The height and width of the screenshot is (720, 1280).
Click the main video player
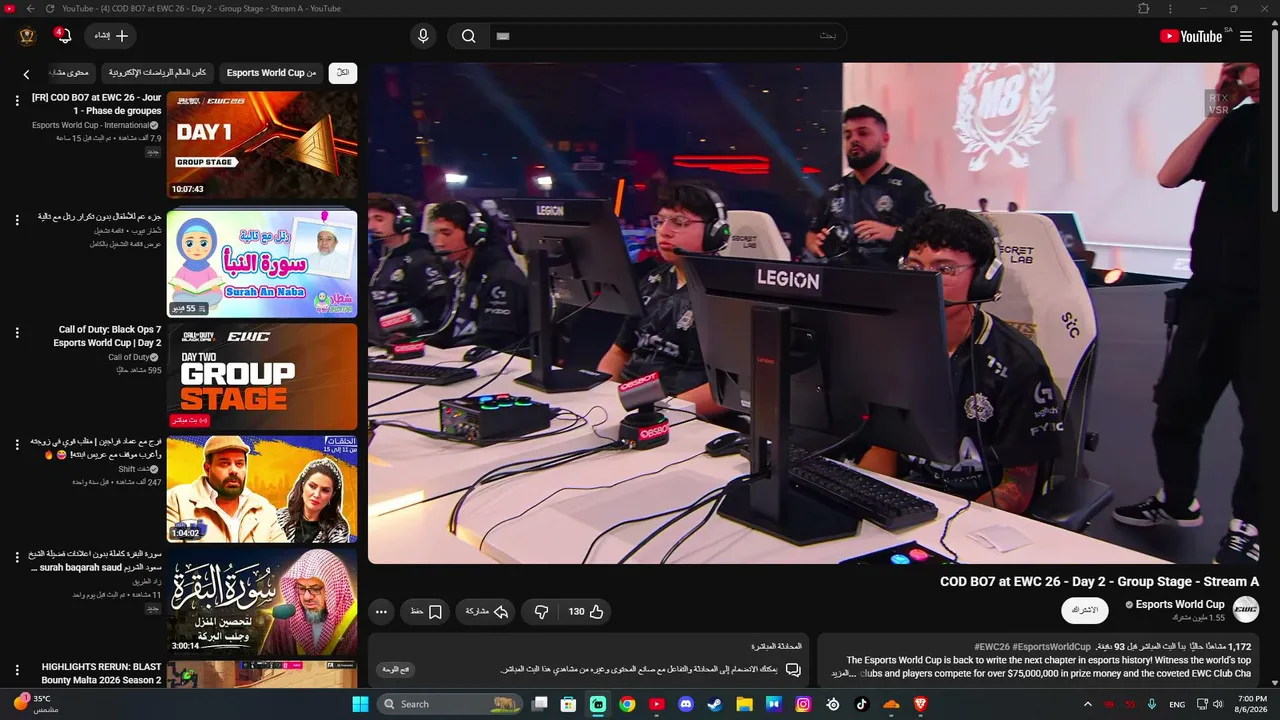coord(813,313)
